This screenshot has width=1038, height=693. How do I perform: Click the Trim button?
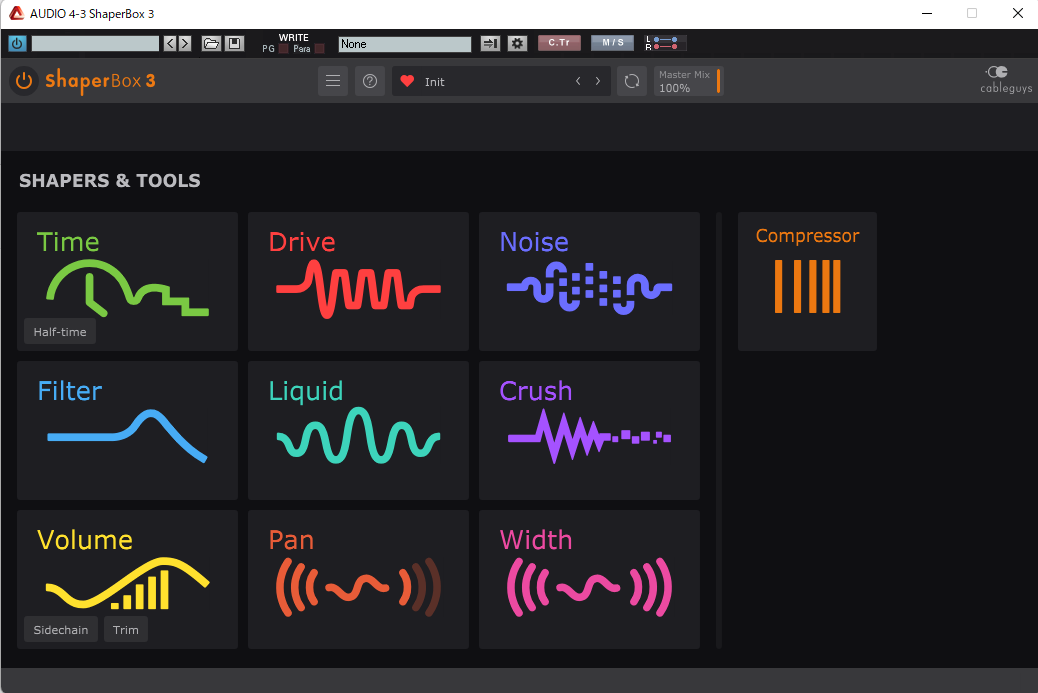pyautogui.click(x=126, y=629)
